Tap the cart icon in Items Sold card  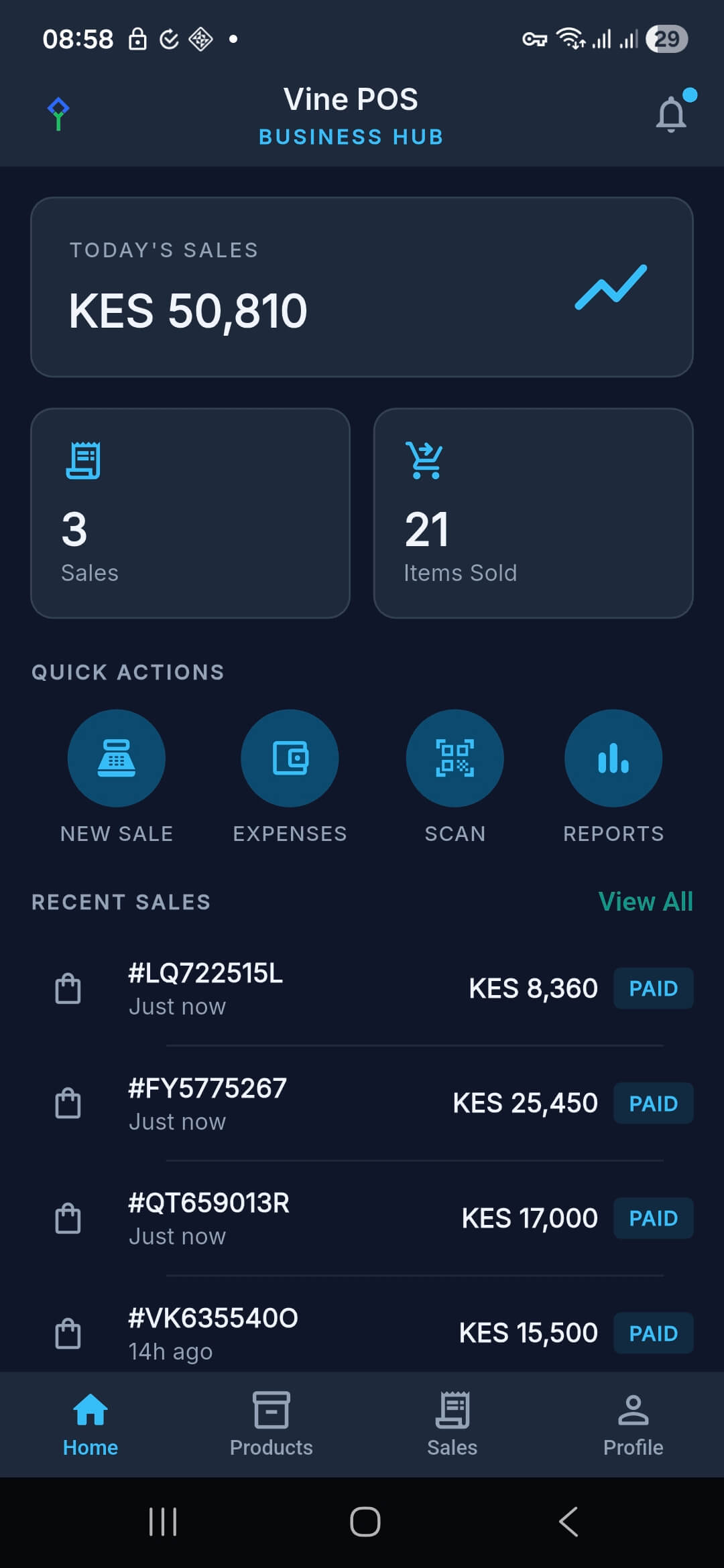click(x=424, y=460)
